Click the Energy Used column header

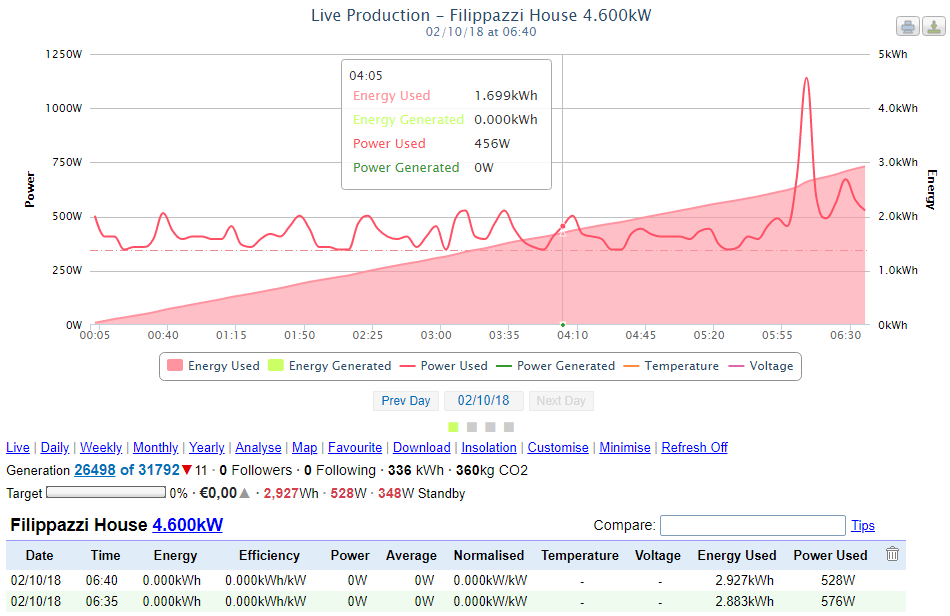click(737, 555)
